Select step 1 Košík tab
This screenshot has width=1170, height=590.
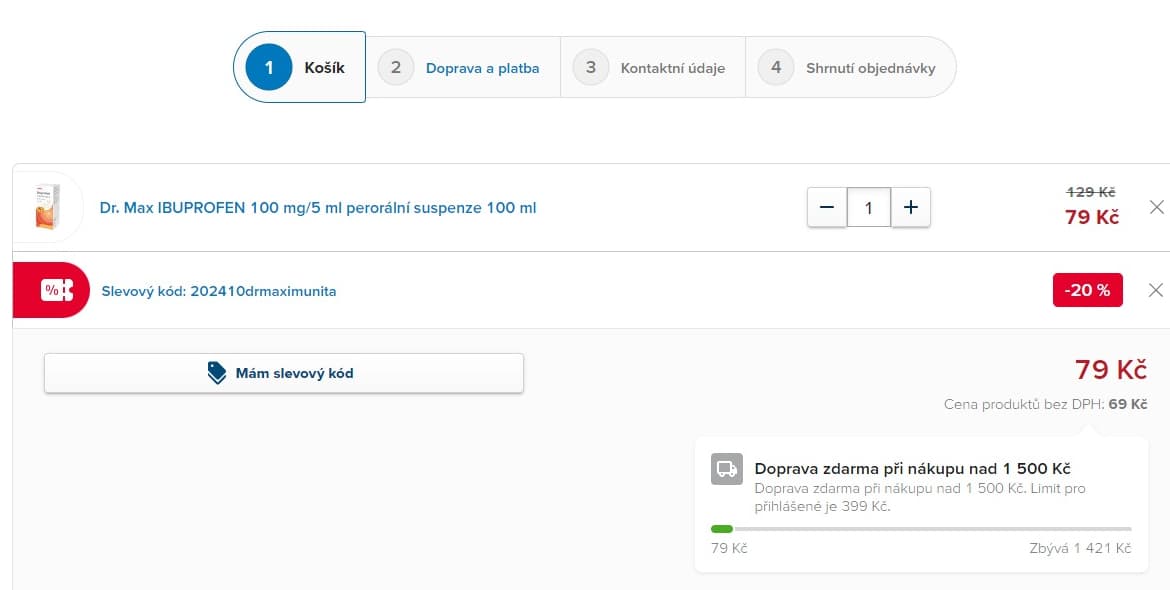click(299, 67)
